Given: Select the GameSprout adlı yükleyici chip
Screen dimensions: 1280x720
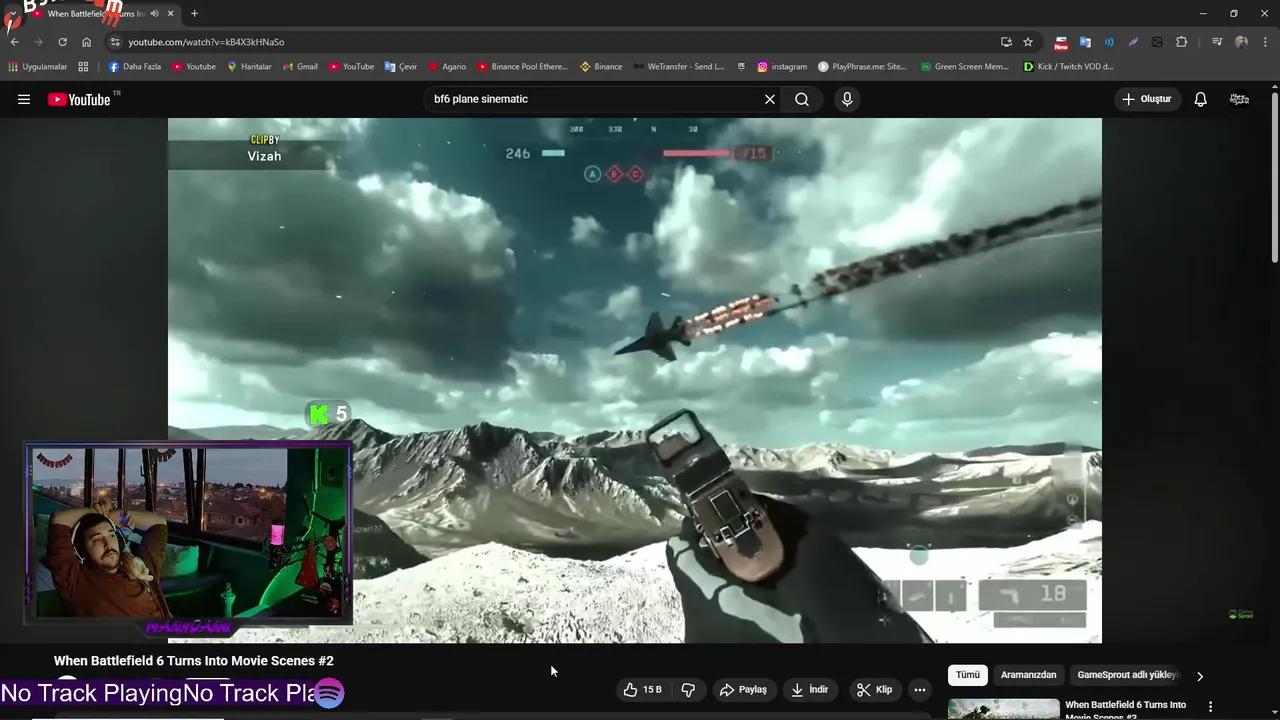Looking at the screenshot, I should pyautogui.click(x=1127, y=675).
